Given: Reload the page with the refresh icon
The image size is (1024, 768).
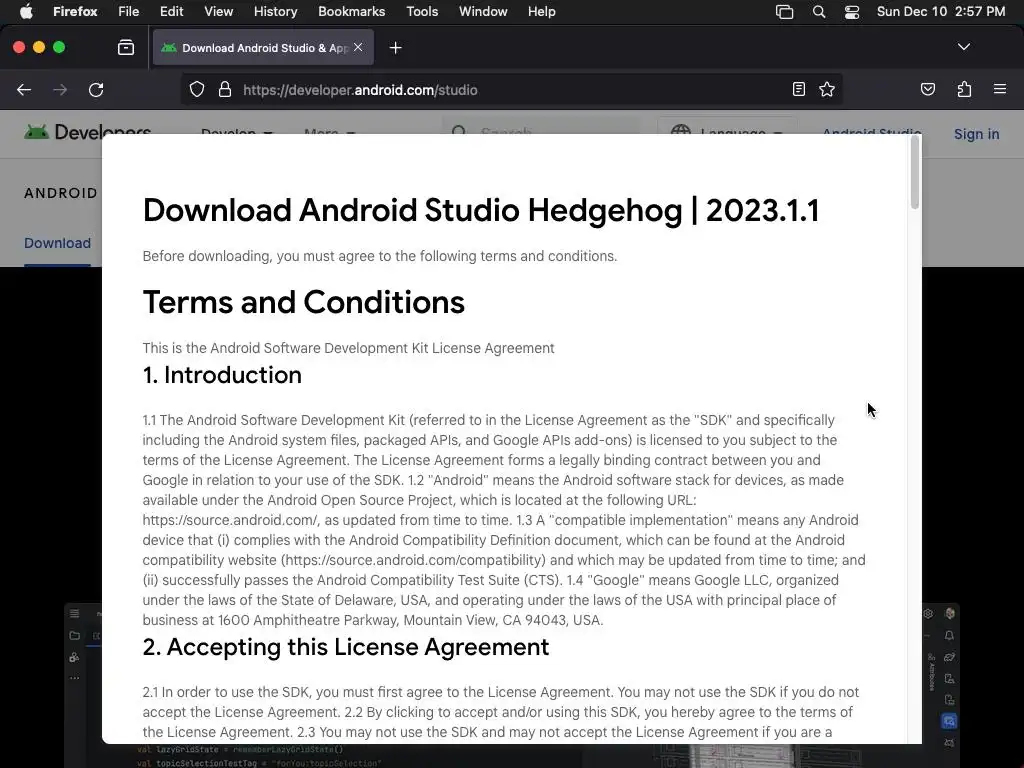Looking at the screenshot, I should (x=96, y=89).
